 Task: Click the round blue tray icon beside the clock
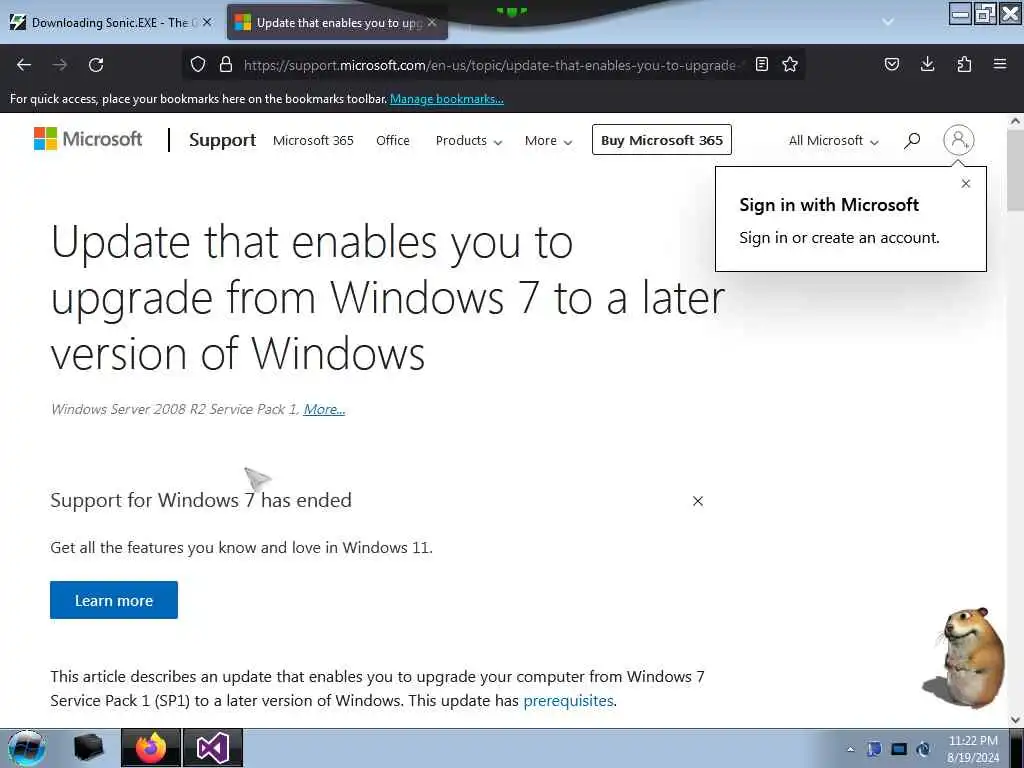tap(923, 749)
